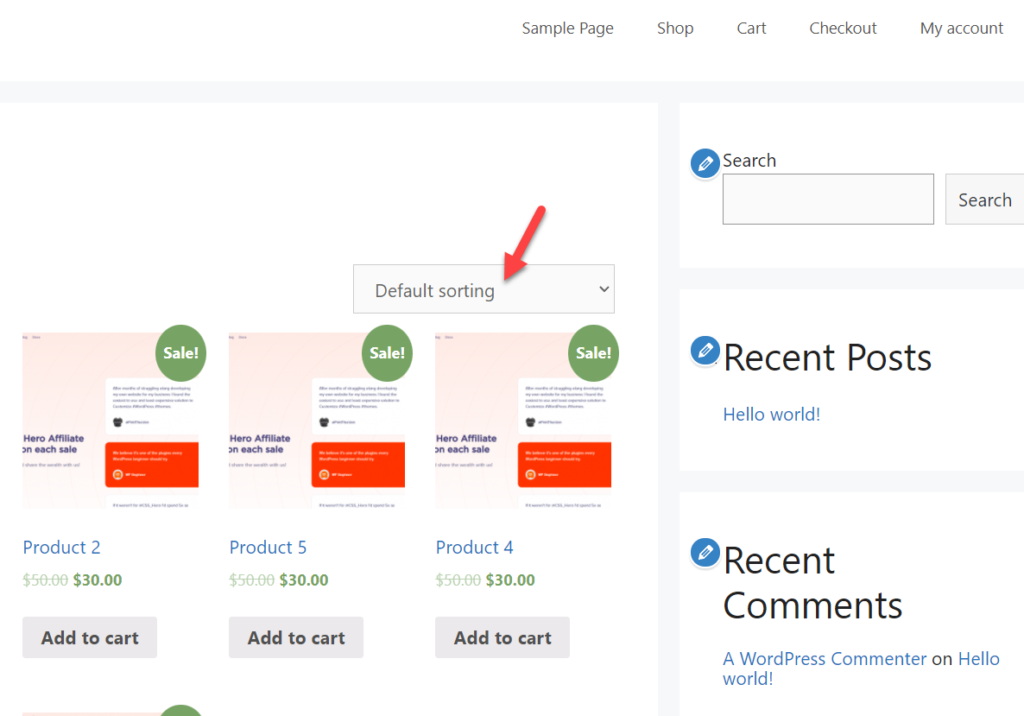Click the Product 4 thumbnail image
Screen dimensions: 1024x716
pyautogui.click(x=523, y=421)
